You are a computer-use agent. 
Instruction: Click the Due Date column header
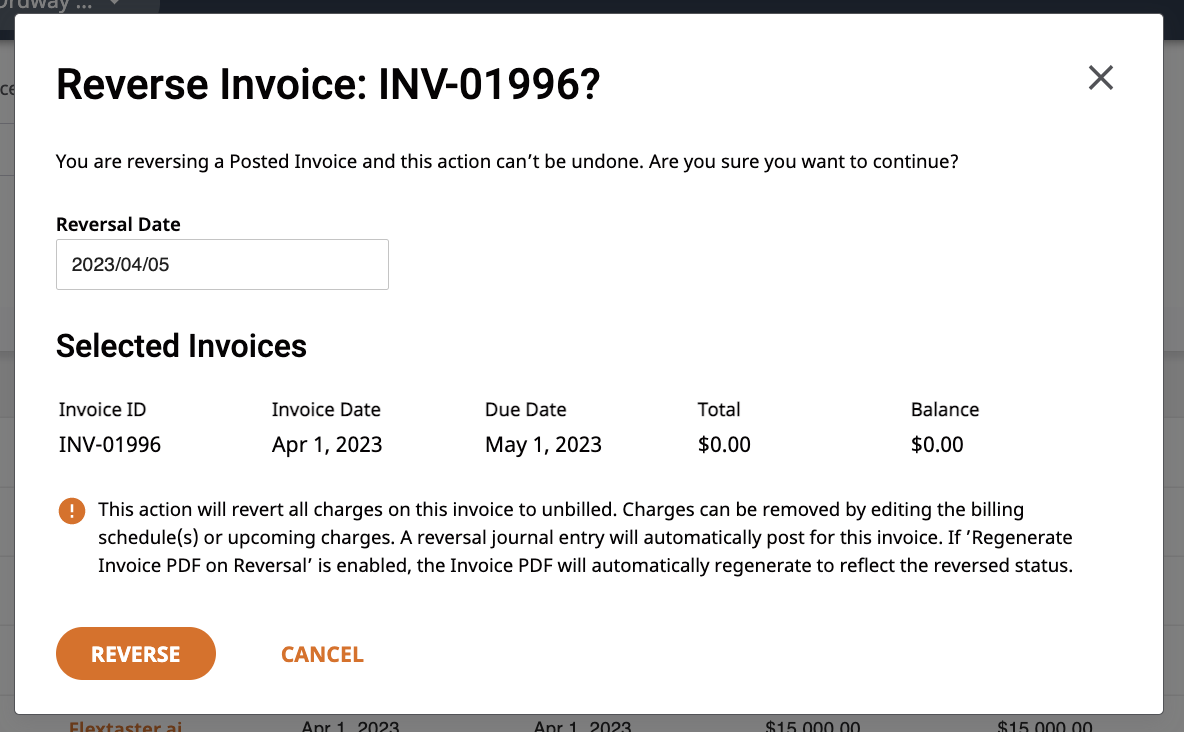526,409
